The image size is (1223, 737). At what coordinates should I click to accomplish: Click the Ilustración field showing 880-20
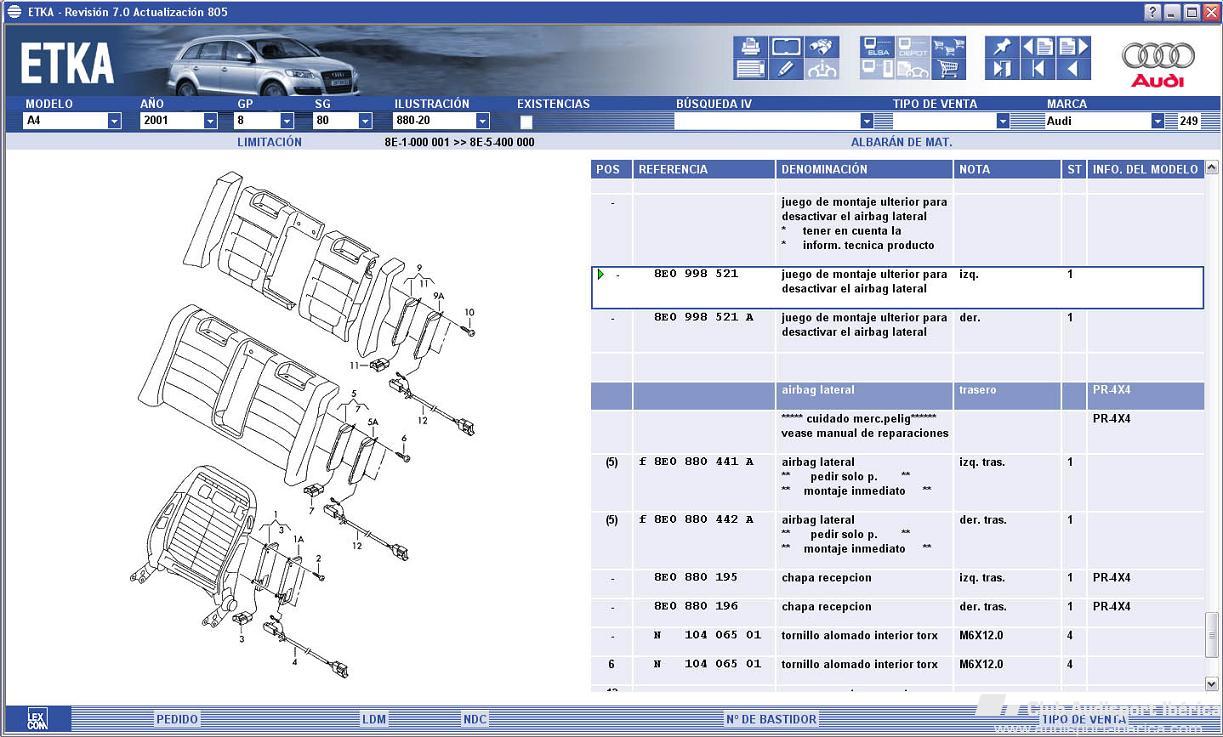[434, 121]
